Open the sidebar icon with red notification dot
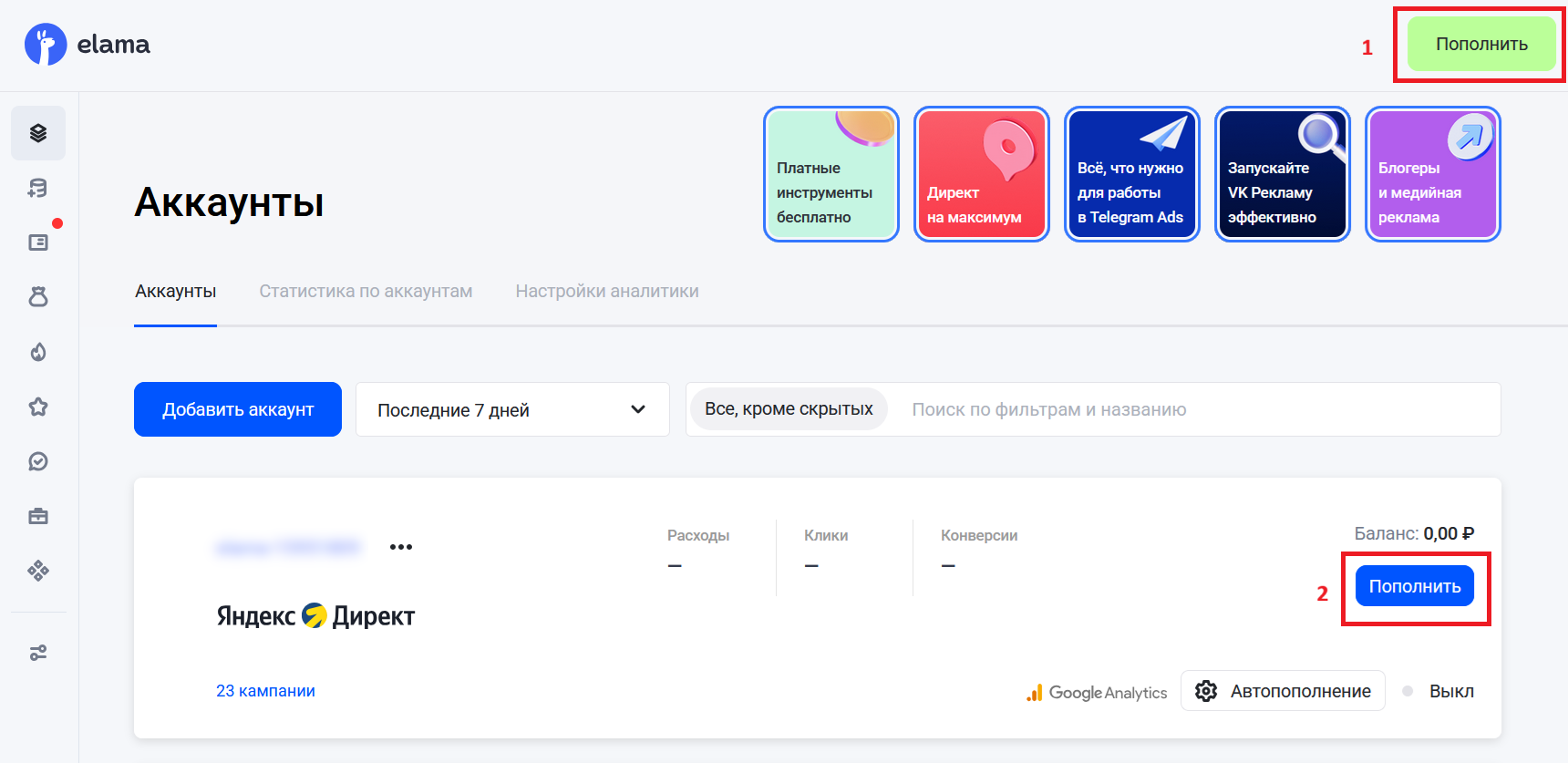This screenshot has height=763, width=1568. pos(38,242)
